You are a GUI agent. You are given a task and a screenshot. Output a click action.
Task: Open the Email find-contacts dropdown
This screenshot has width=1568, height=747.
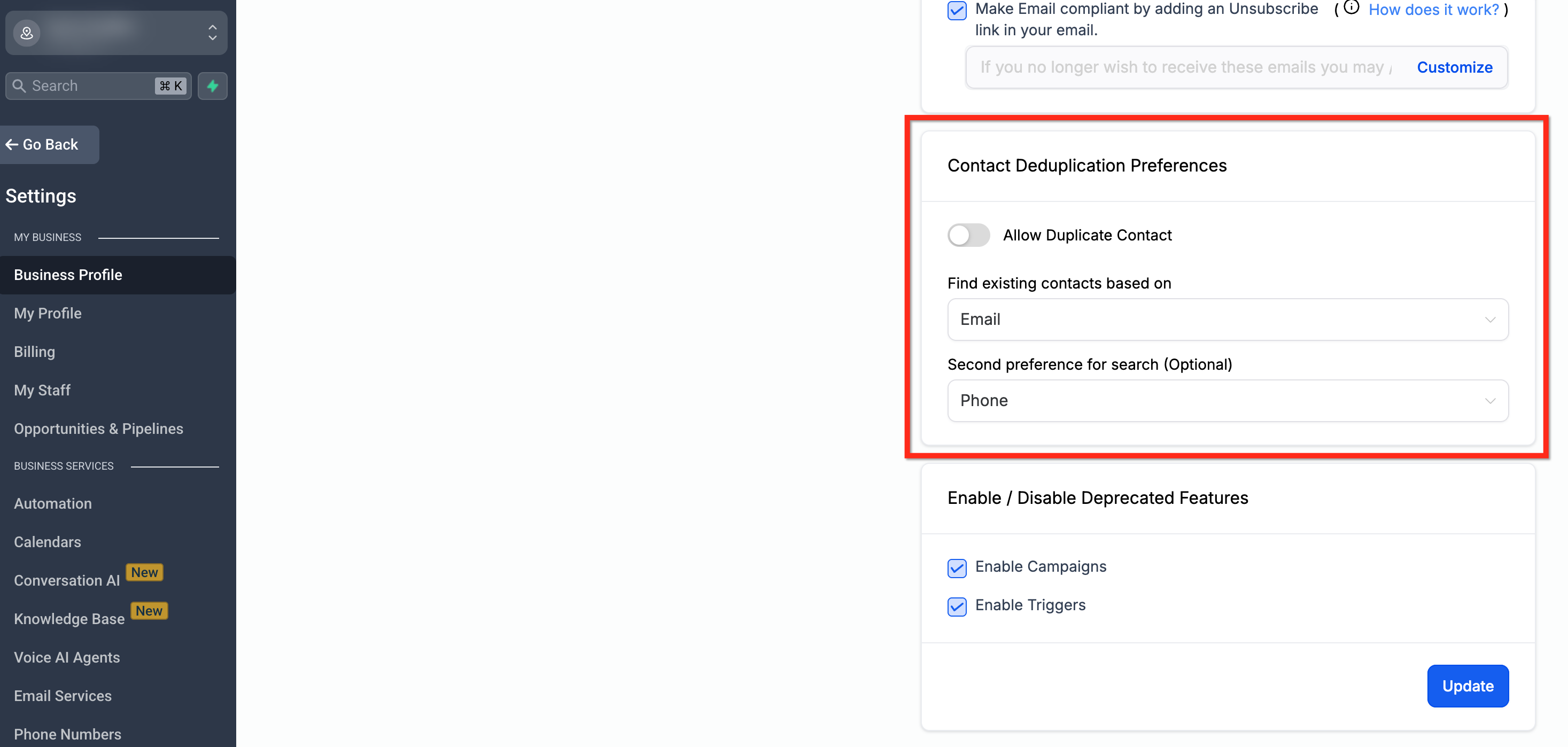coord(1227,320)
